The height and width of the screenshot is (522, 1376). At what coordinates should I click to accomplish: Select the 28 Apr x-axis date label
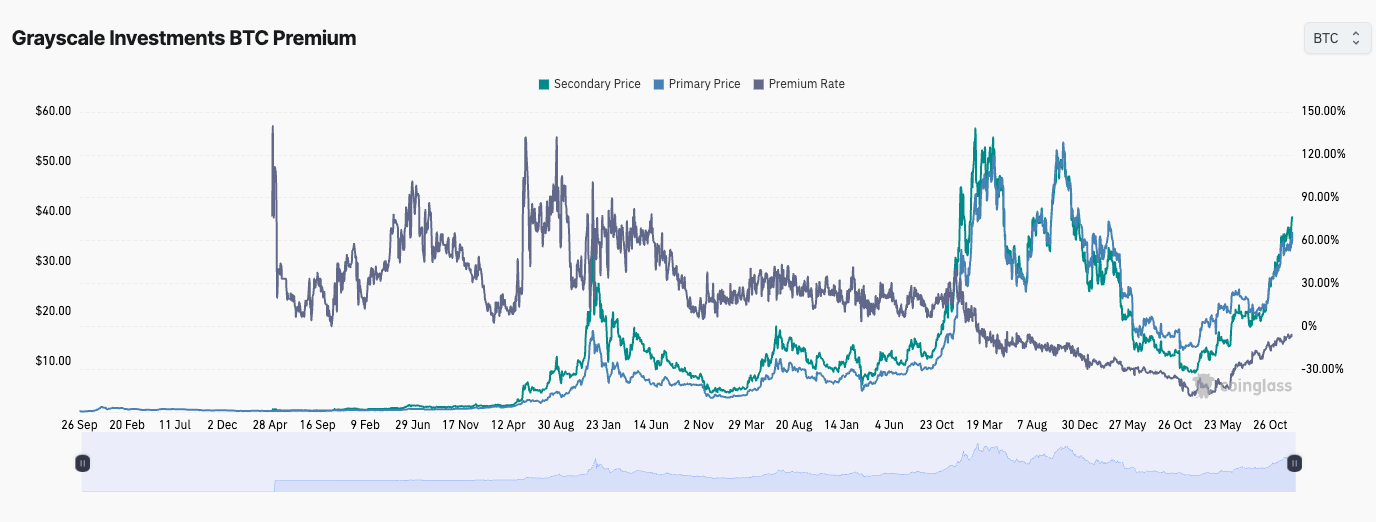[x=270, y=424]
